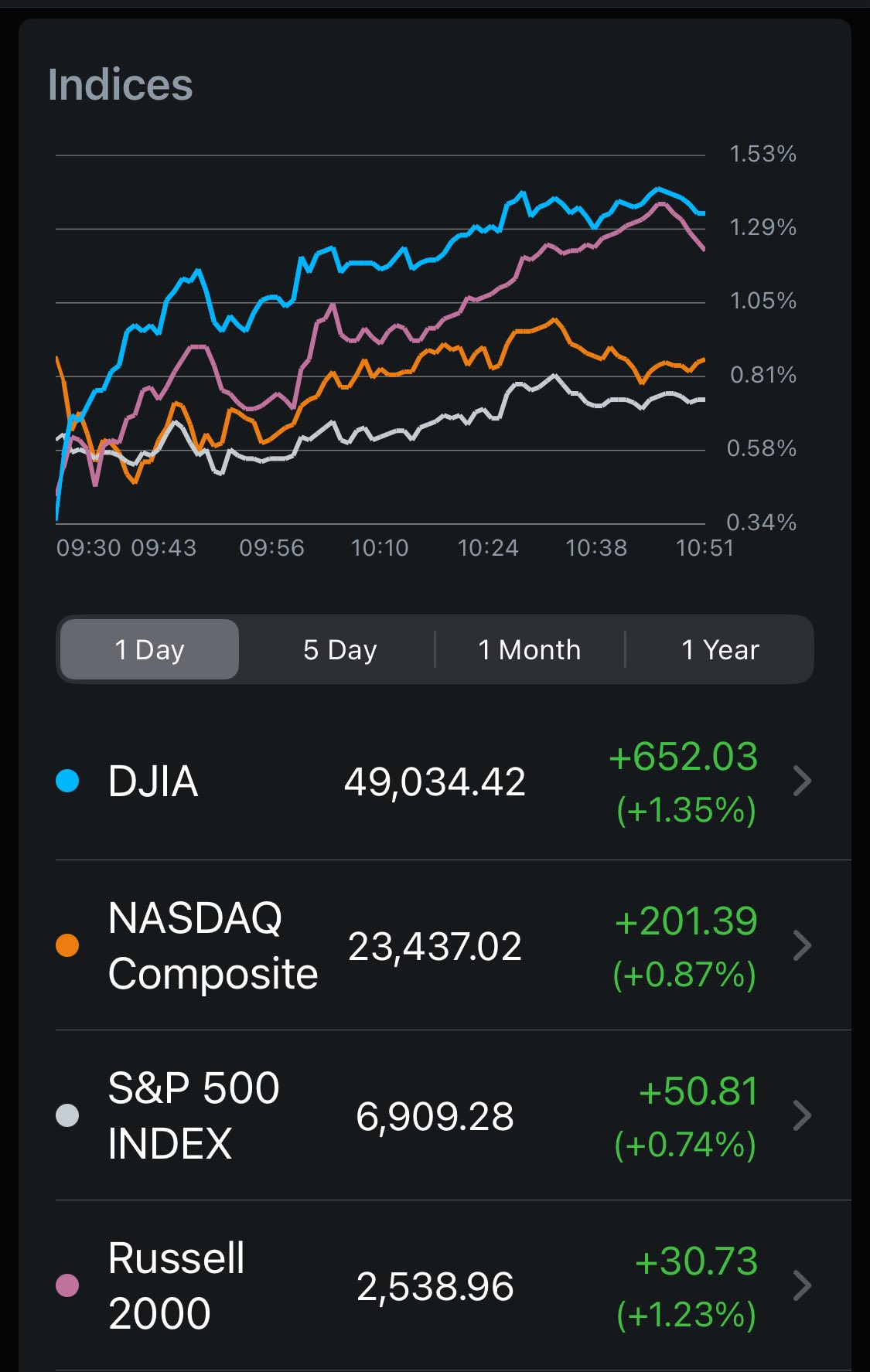Click the DJIA +652.03 change value
Screen dimensions: 870x1372
[683, 757]
